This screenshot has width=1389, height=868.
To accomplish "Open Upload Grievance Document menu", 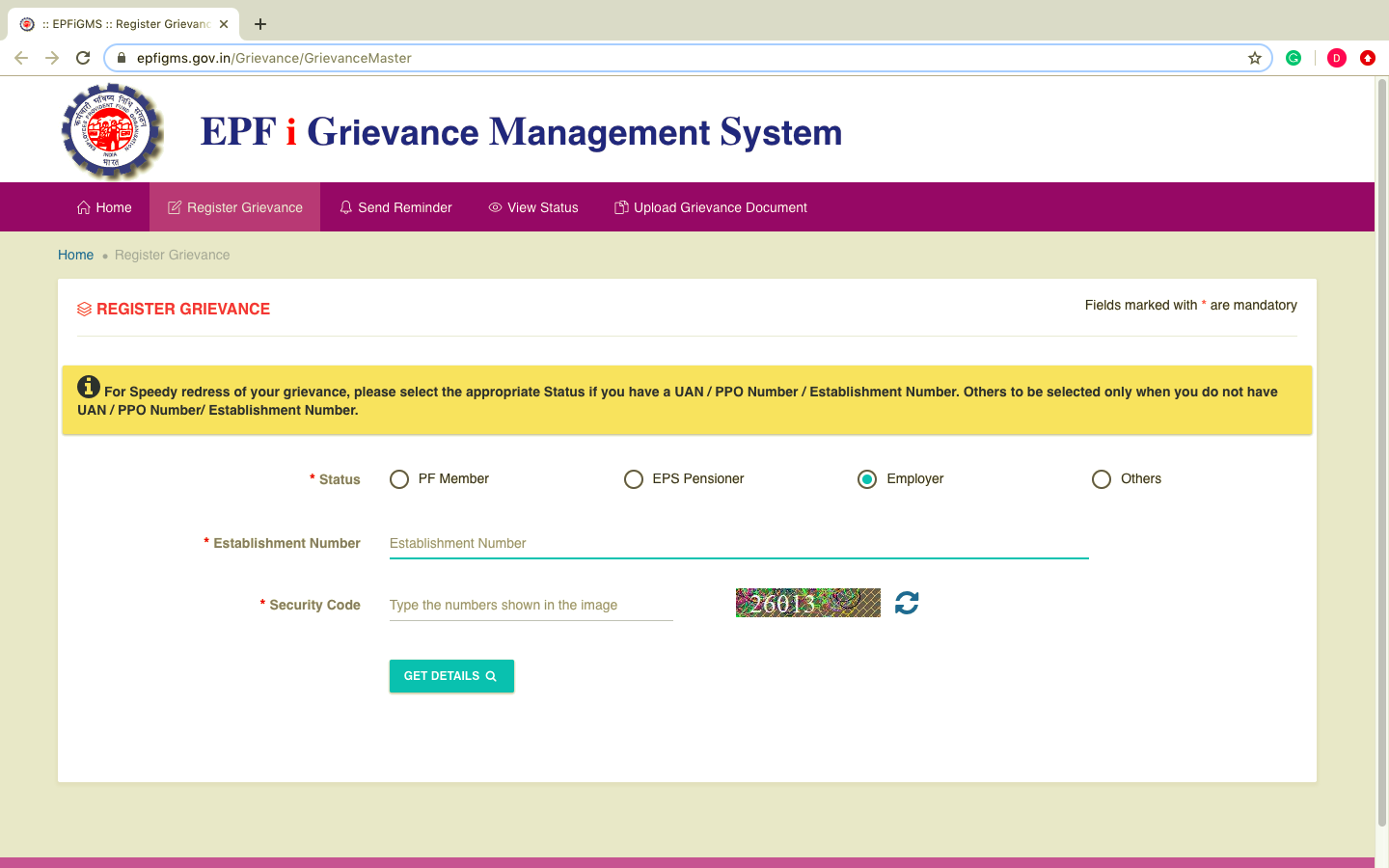I will 711,207.
